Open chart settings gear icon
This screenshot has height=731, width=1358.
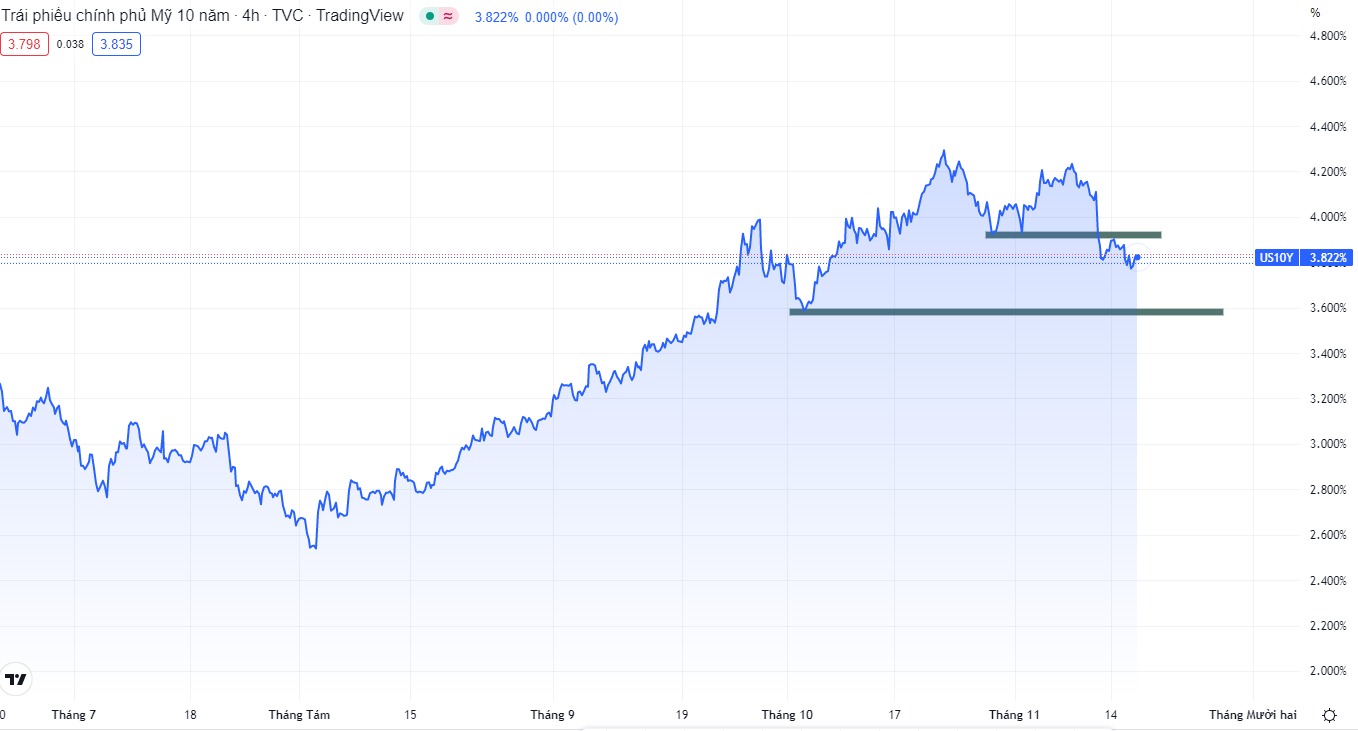pyautogui.click(x=1329, y=715)
